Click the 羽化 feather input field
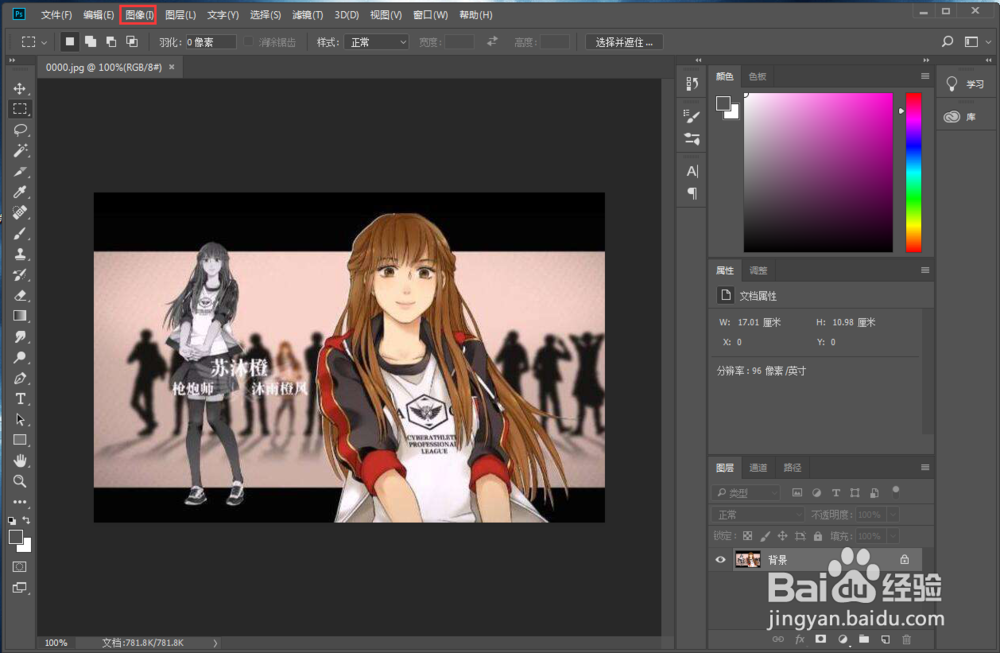The height and width of the screenshot is (653, 1000). tap(210, 42)
